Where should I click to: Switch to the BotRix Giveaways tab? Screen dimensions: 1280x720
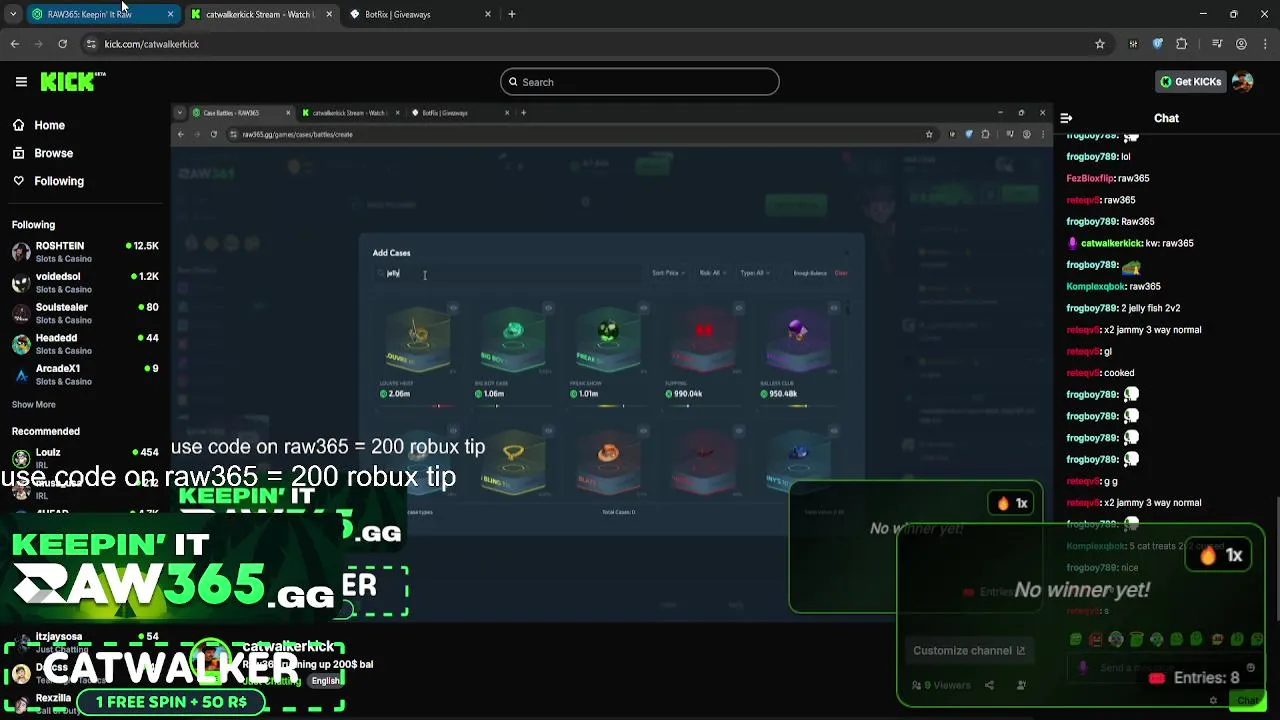418,14
